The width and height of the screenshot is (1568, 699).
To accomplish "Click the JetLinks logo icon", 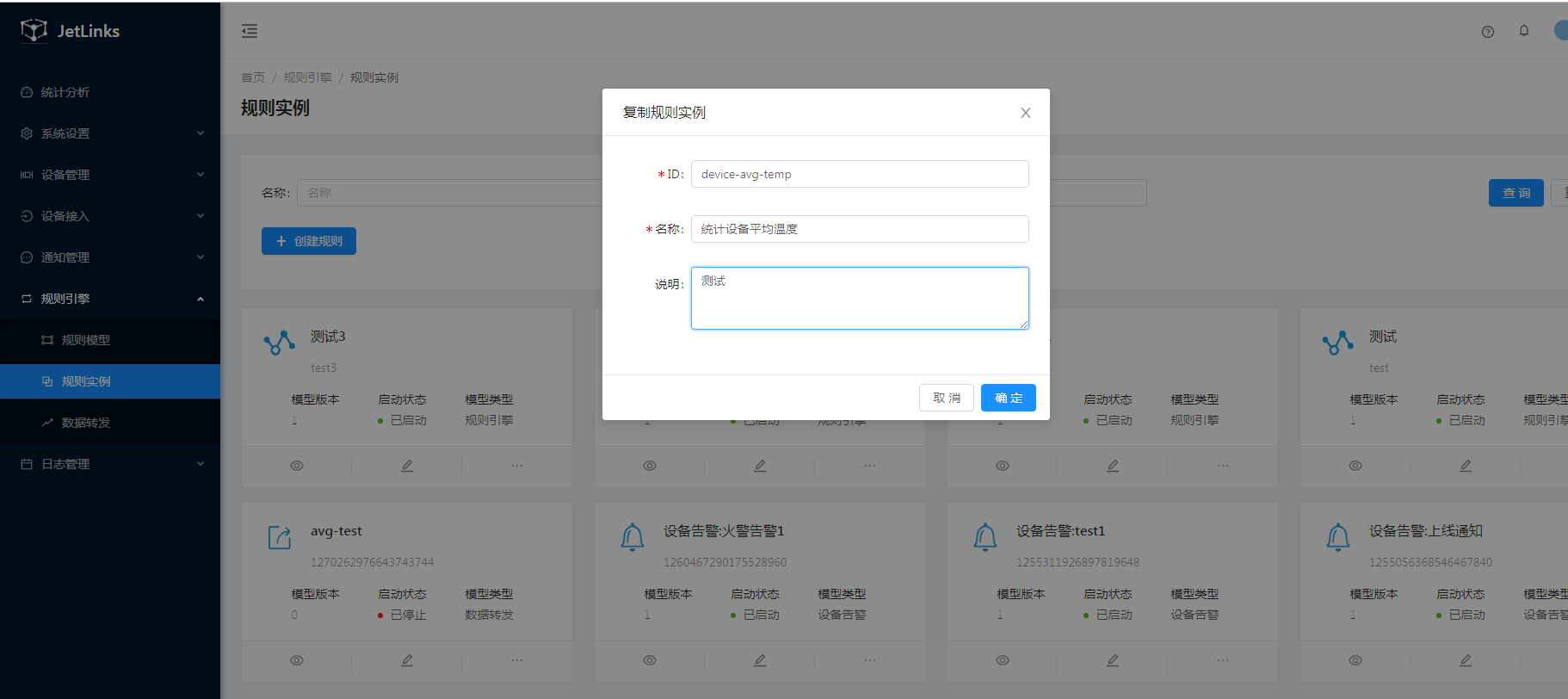I will (x=34, y=31).
